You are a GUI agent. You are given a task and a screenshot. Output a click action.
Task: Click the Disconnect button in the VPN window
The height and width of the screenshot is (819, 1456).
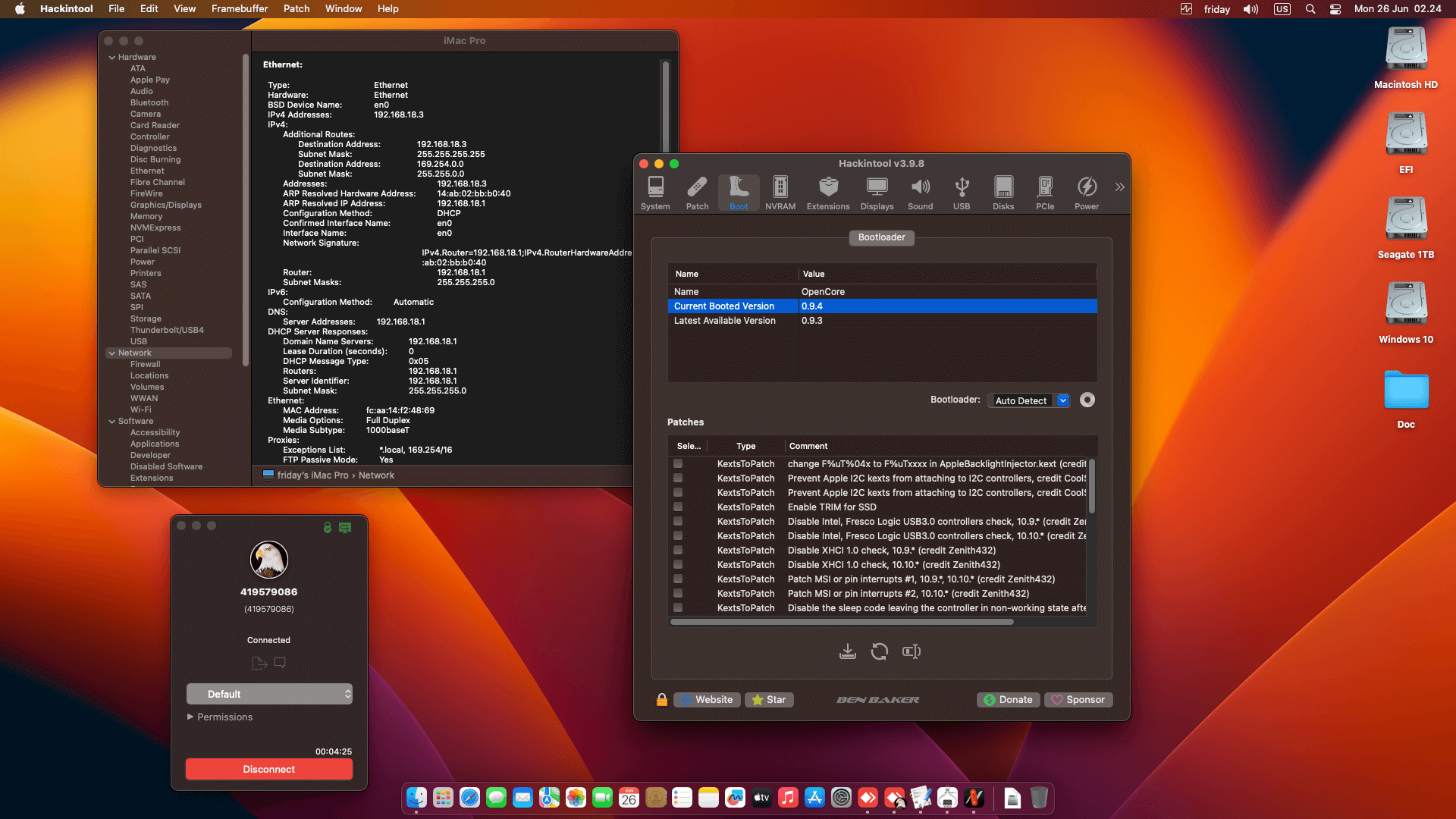pyautogui.click(x=268, y=768)
